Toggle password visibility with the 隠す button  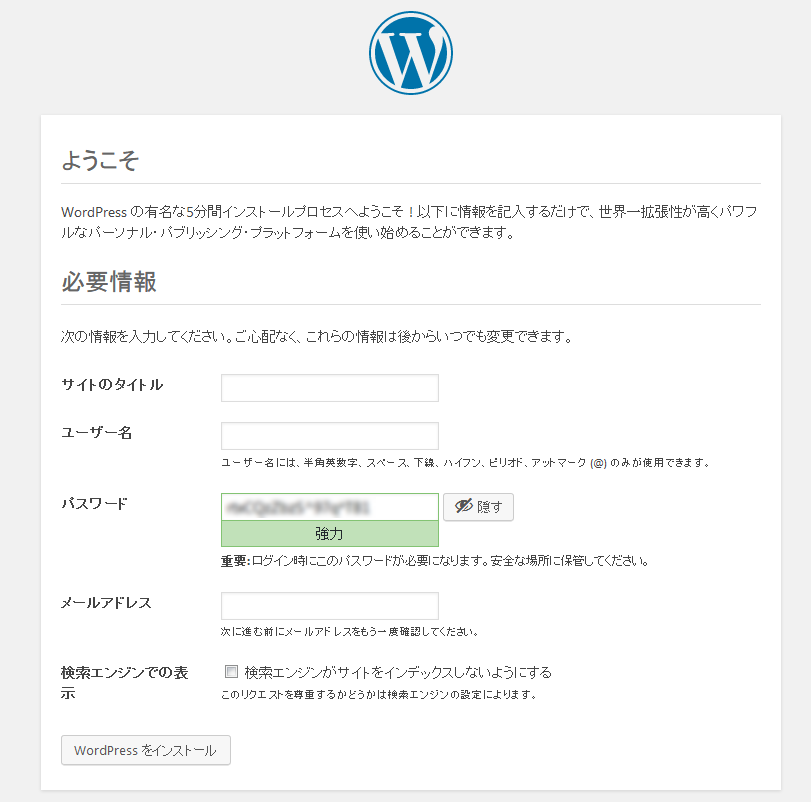[478, 507]
